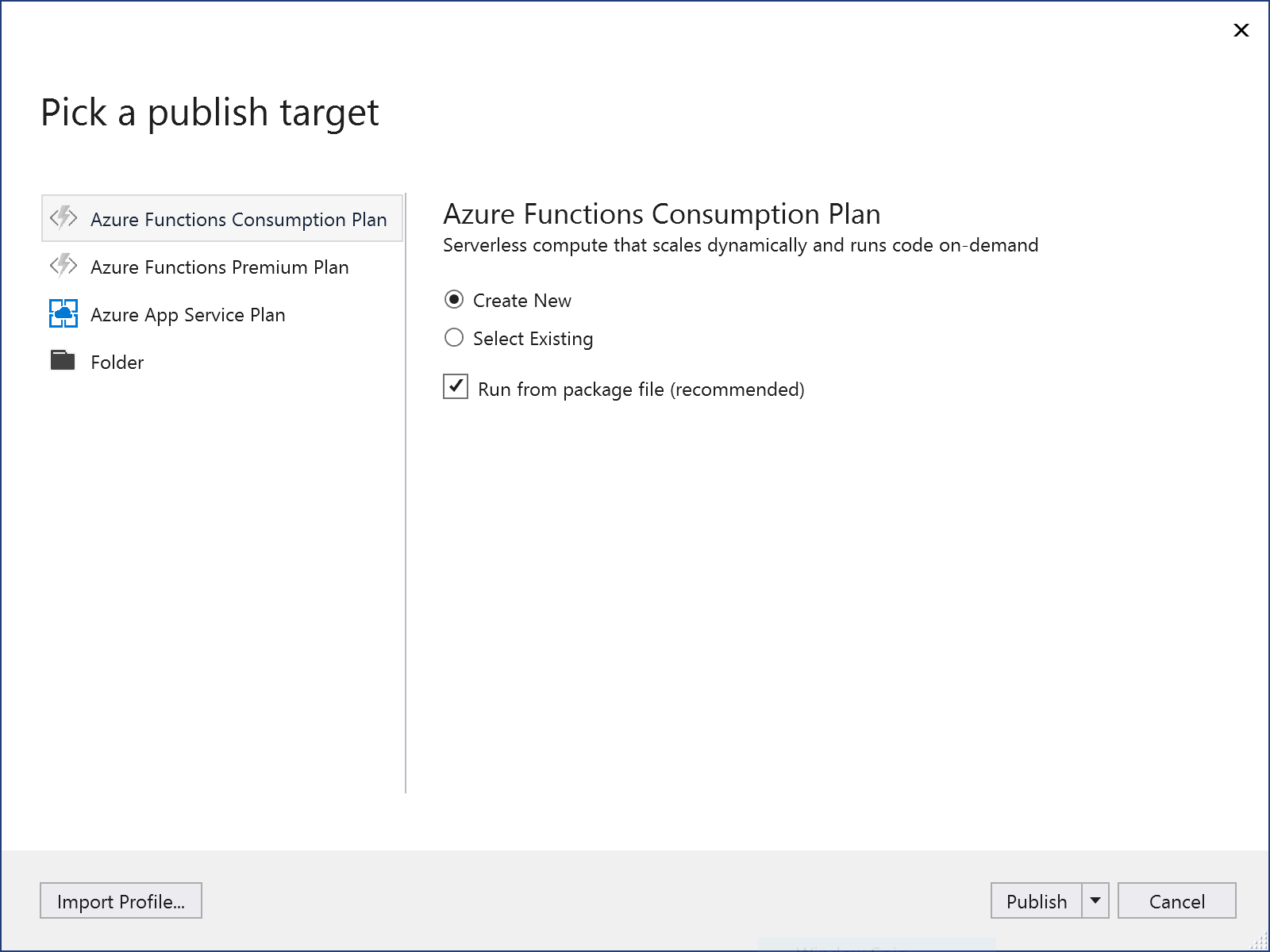Select the Create New radio button
The width and height of the screenshot is (1270, 952).
[x=454, y=299]
